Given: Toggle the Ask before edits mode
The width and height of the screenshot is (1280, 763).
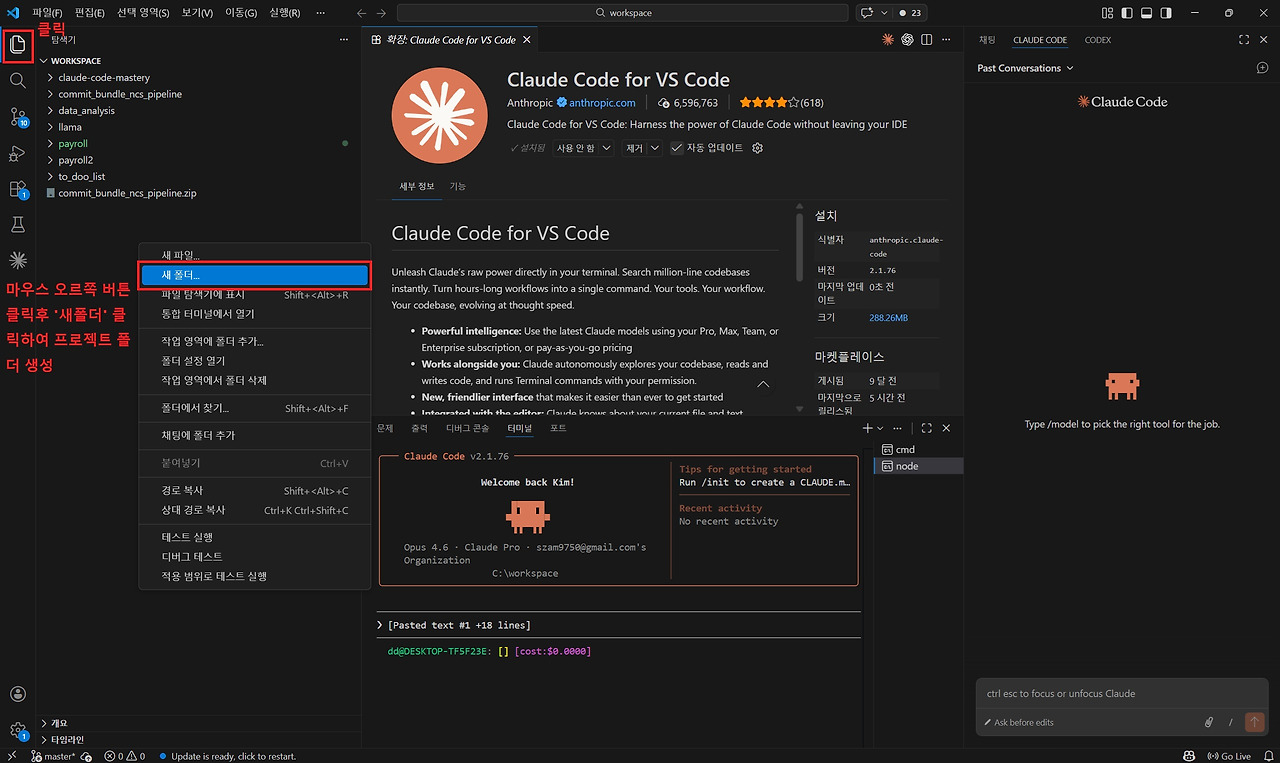Looking at the screenshot, I should point(1019,722).
